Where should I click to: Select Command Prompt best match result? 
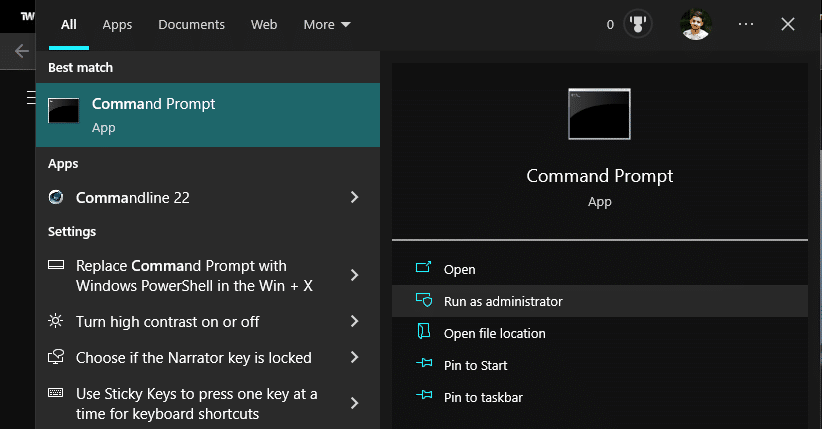click(x=208, y=115)
